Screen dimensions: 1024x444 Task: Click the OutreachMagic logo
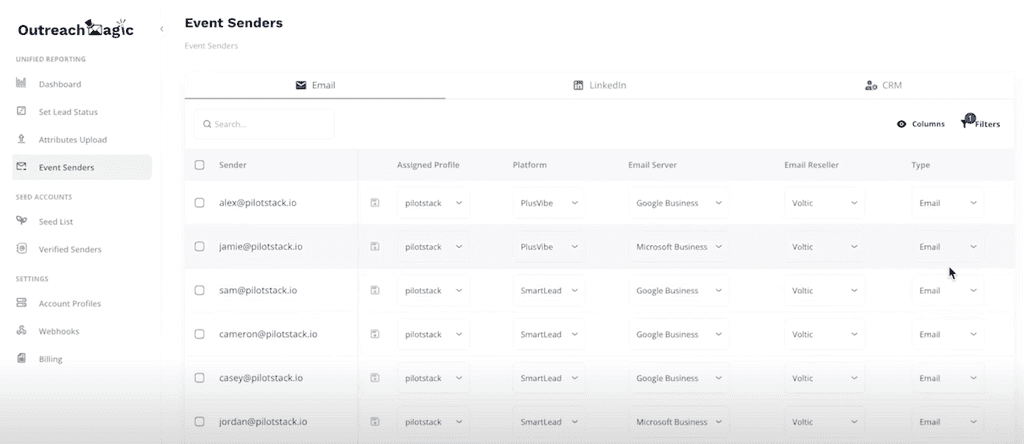[76, 29]
